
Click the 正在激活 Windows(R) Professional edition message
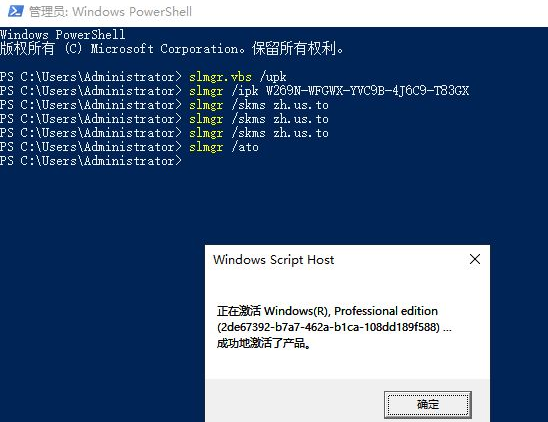pyautogui.click(x=327, y=311)
